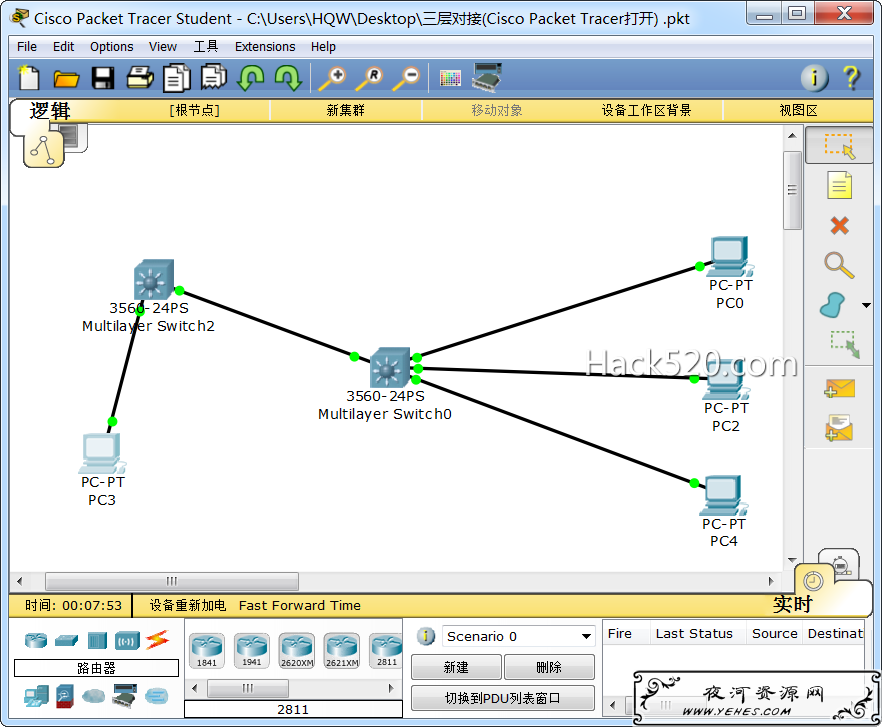
Task: Zoom out with the minus magnifier
Action: [x=407, y=78]
